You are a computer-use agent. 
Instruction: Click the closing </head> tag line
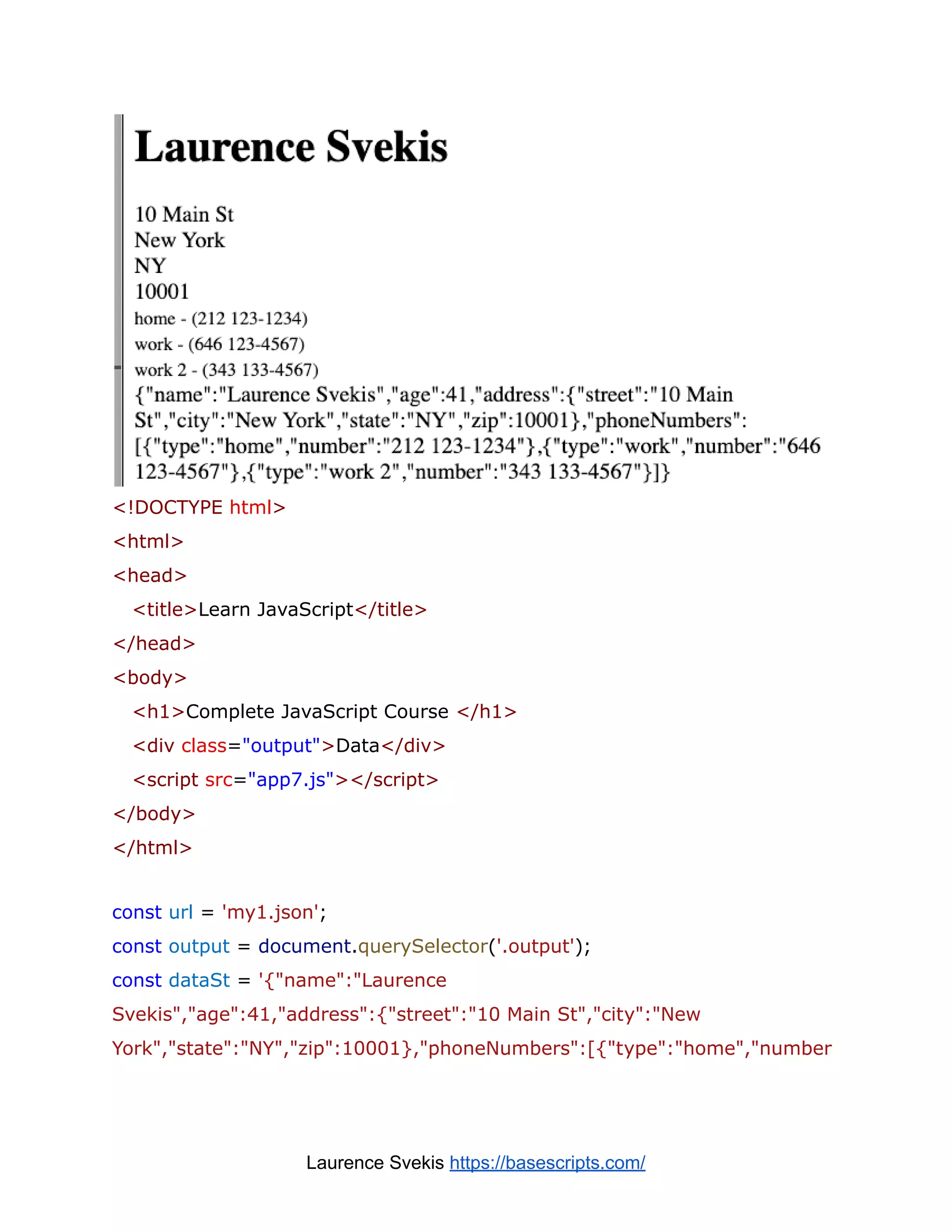pyautogui.click(x=154, y=643)
